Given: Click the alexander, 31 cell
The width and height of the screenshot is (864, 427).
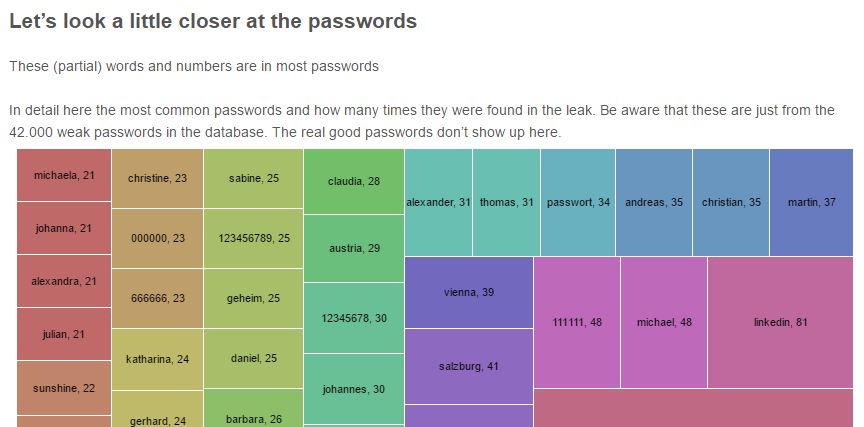Looking at the screenshot, I should click(x=439, y=202).
